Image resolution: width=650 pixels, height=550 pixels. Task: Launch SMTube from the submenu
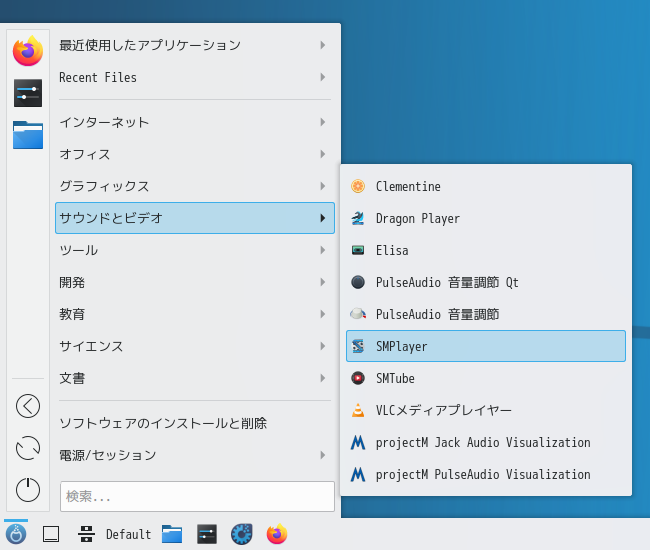pos(486,378)
